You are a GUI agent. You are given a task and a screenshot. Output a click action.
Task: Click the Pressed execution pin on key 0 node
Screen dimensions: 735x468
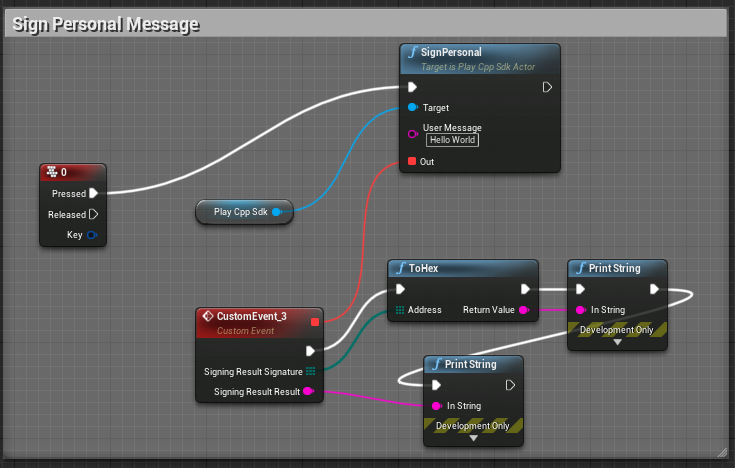93,193
